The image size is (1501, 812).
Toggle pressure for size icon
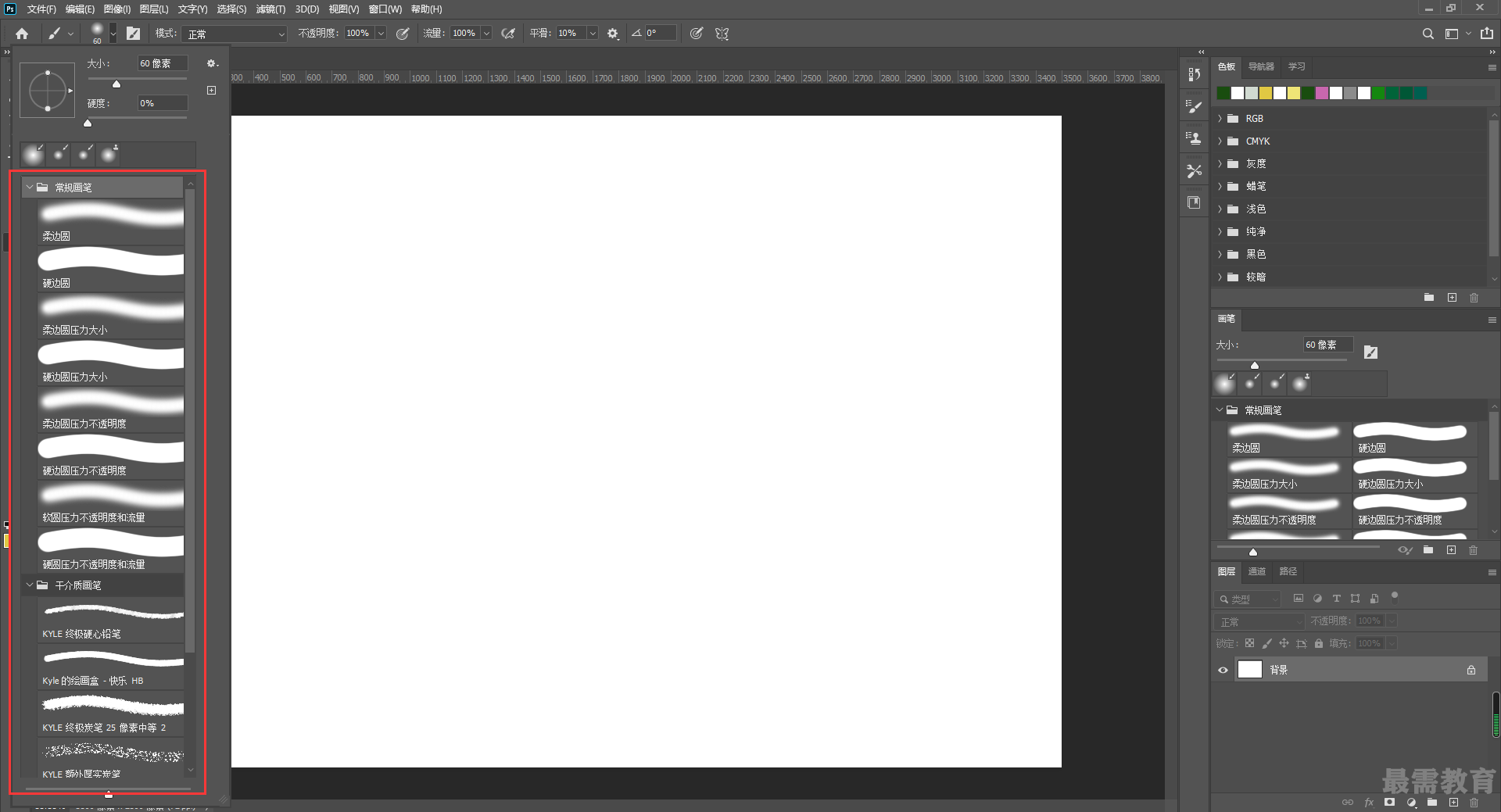[x=697, y=34]
